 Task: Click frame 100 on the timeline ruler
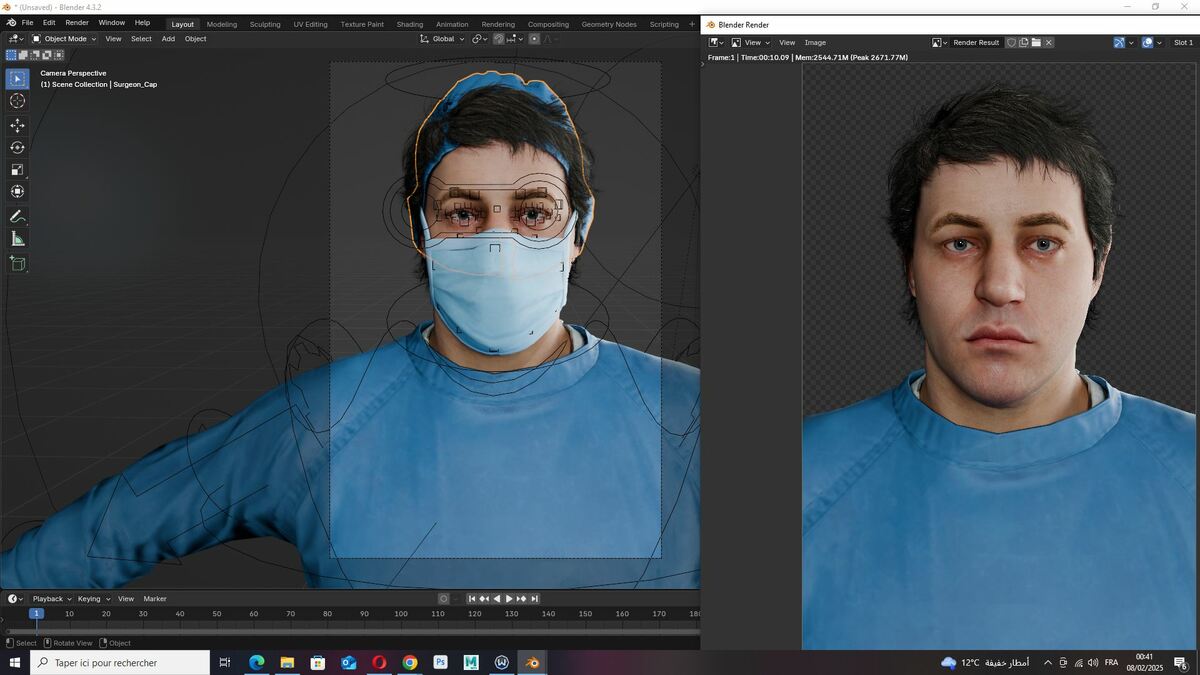(x=401, y=613)
